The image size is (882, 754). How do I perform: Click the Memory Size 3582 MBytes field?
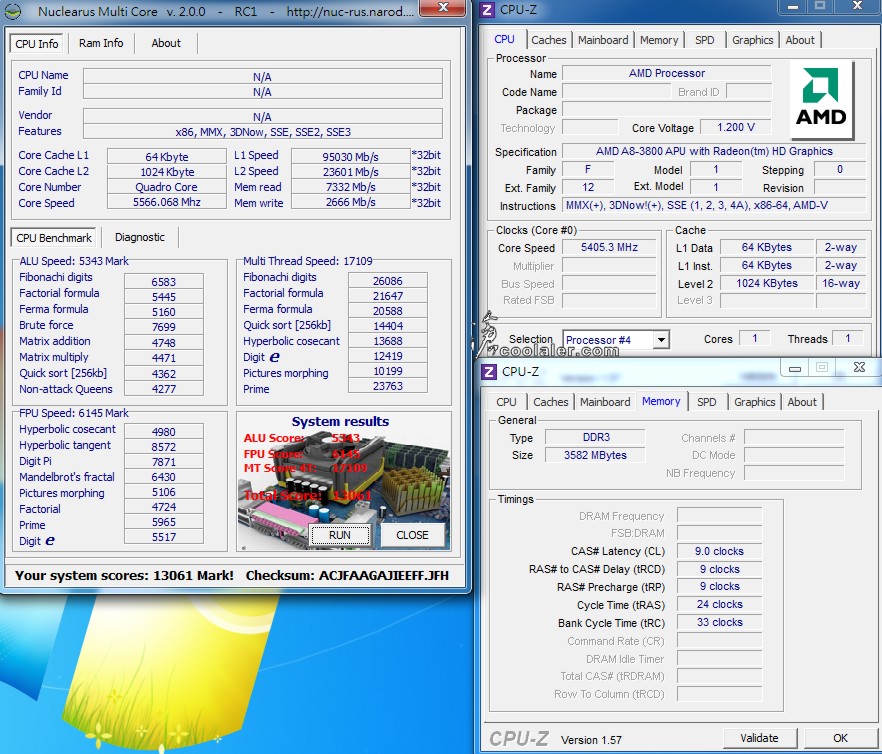coord(596,455)
